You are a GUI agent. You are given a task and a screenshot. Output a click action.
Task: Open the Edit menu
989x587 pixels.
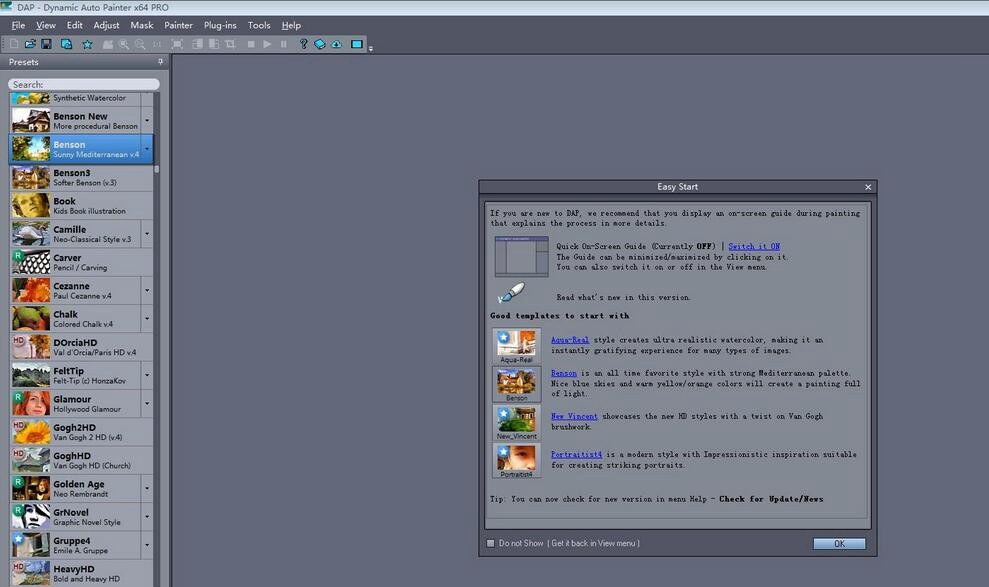(x=74, y=25)
